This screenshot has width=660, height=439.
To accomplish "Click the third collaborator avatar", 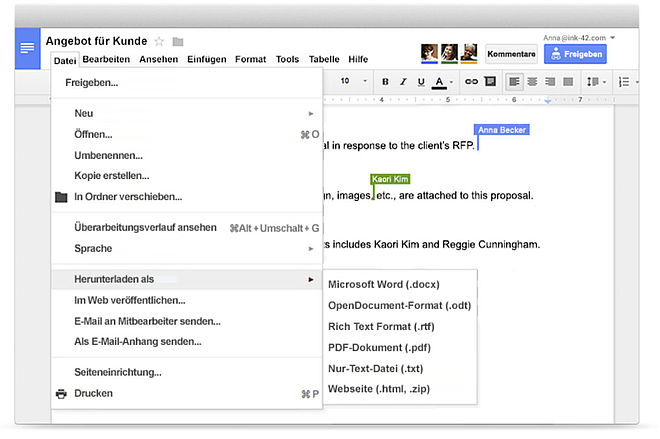I will coord(469,53).
